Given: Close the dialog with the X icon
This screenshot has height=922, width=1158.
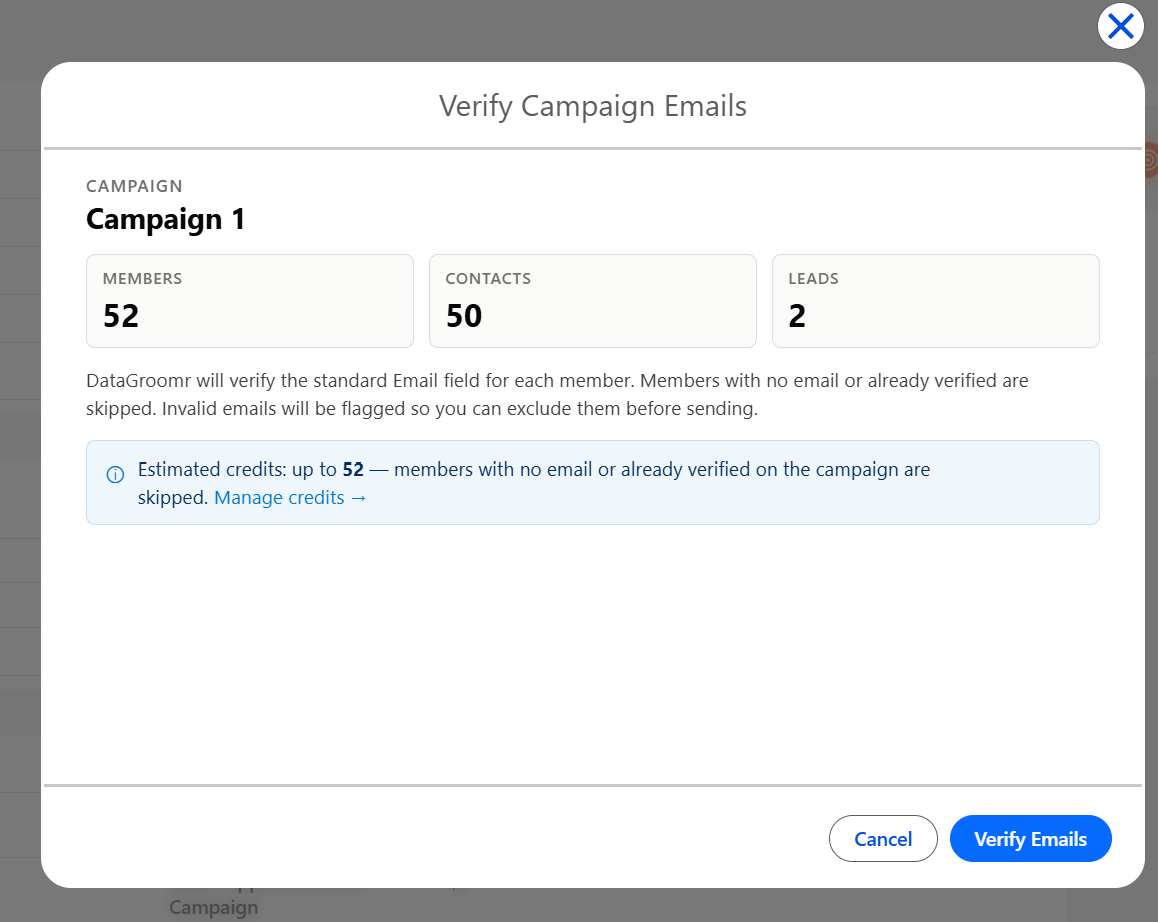Looking at the screenshot, I should tap(1120, 27).
